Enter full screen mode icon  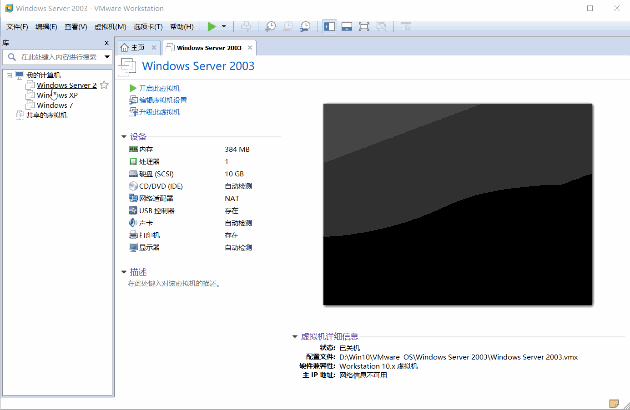364,27
